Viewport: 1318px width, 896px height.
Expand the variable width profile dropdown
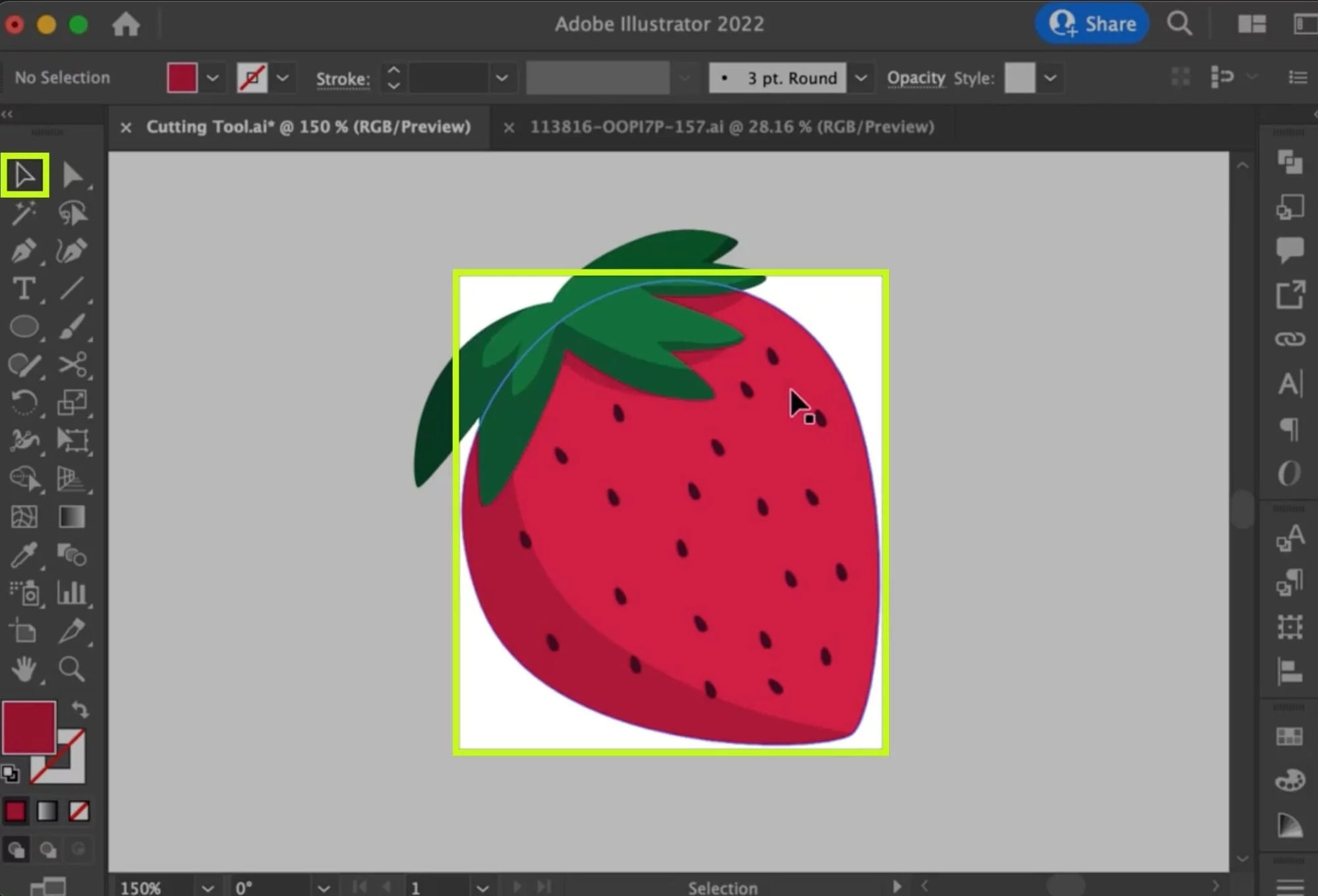[684, 77]
